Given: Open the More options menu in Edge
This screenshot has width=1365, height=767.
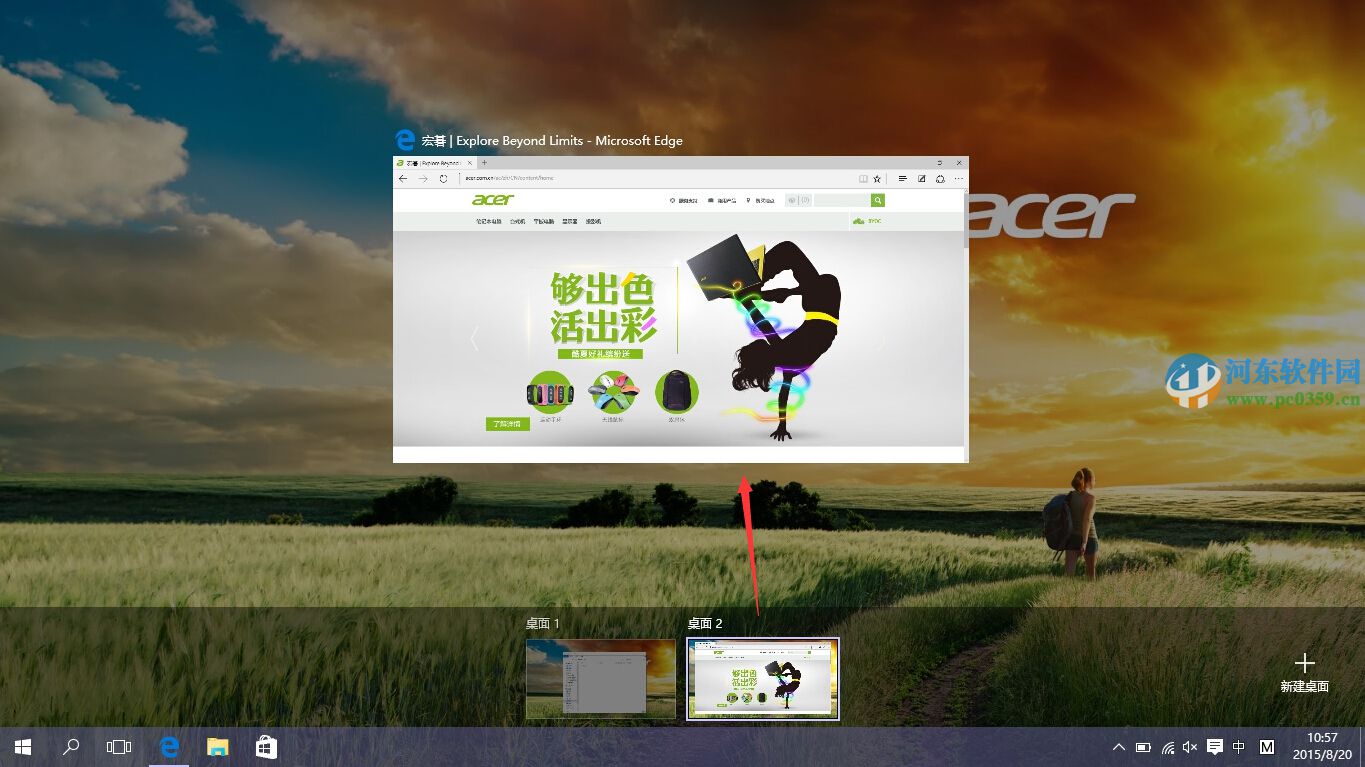Looking at the screenshot, I should tap(959, 178).
